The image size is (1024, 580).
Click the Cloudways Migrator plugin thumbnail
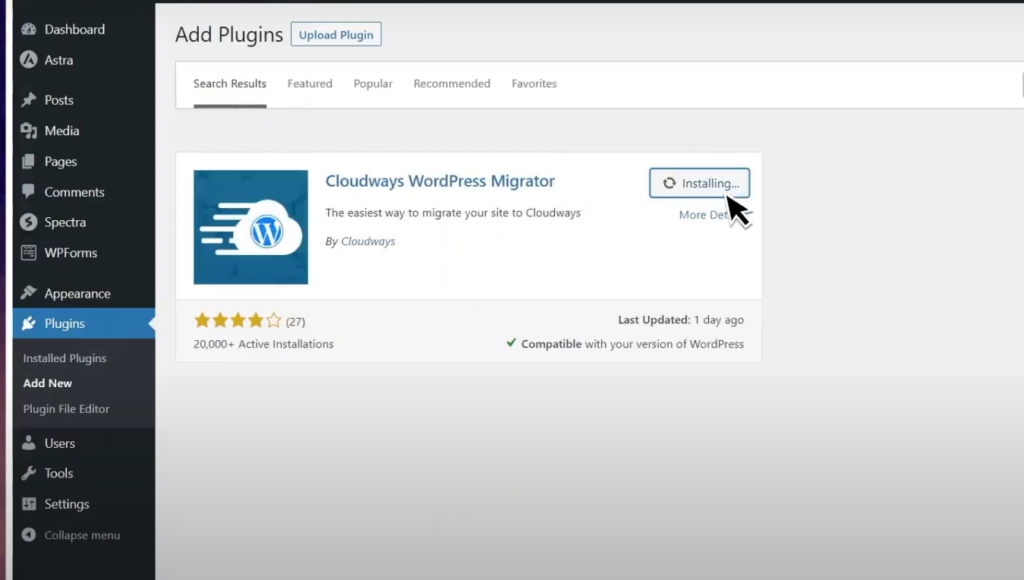click(251, 227)
